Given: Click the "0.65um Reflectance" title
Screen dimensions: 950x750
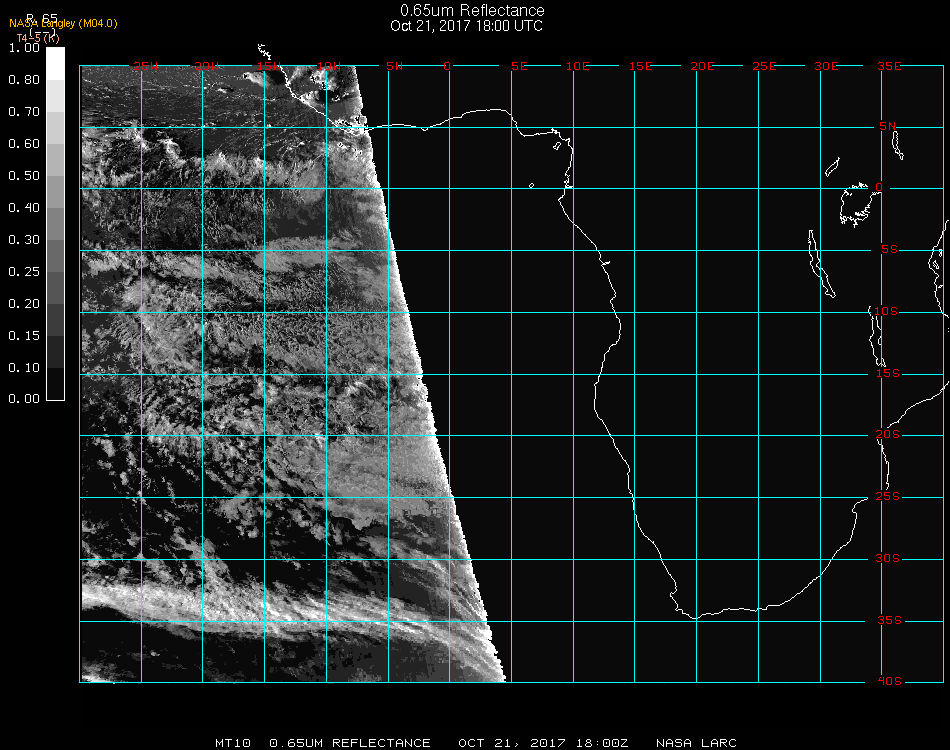Looking at the screenshot, I should pyautogui.click(x=472, y=10).
